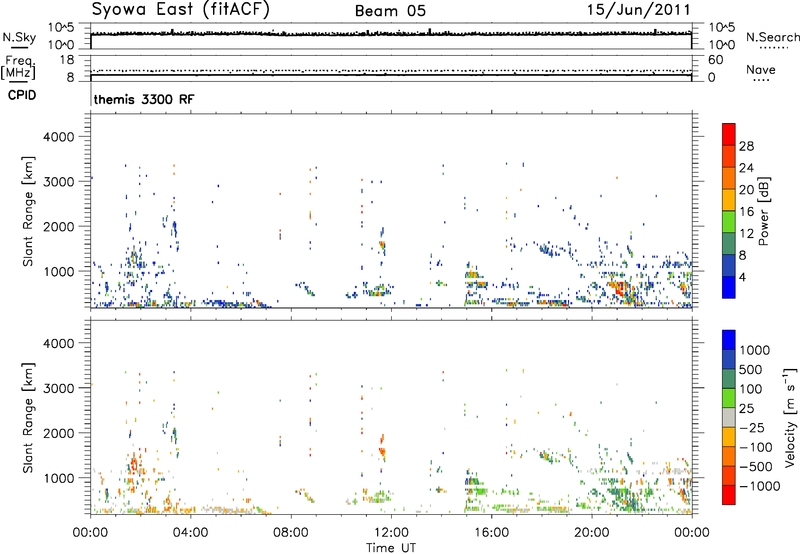800x554 pixels.
Task: Click the "themis 3300 RF" mode text
Action: [144, 99]
